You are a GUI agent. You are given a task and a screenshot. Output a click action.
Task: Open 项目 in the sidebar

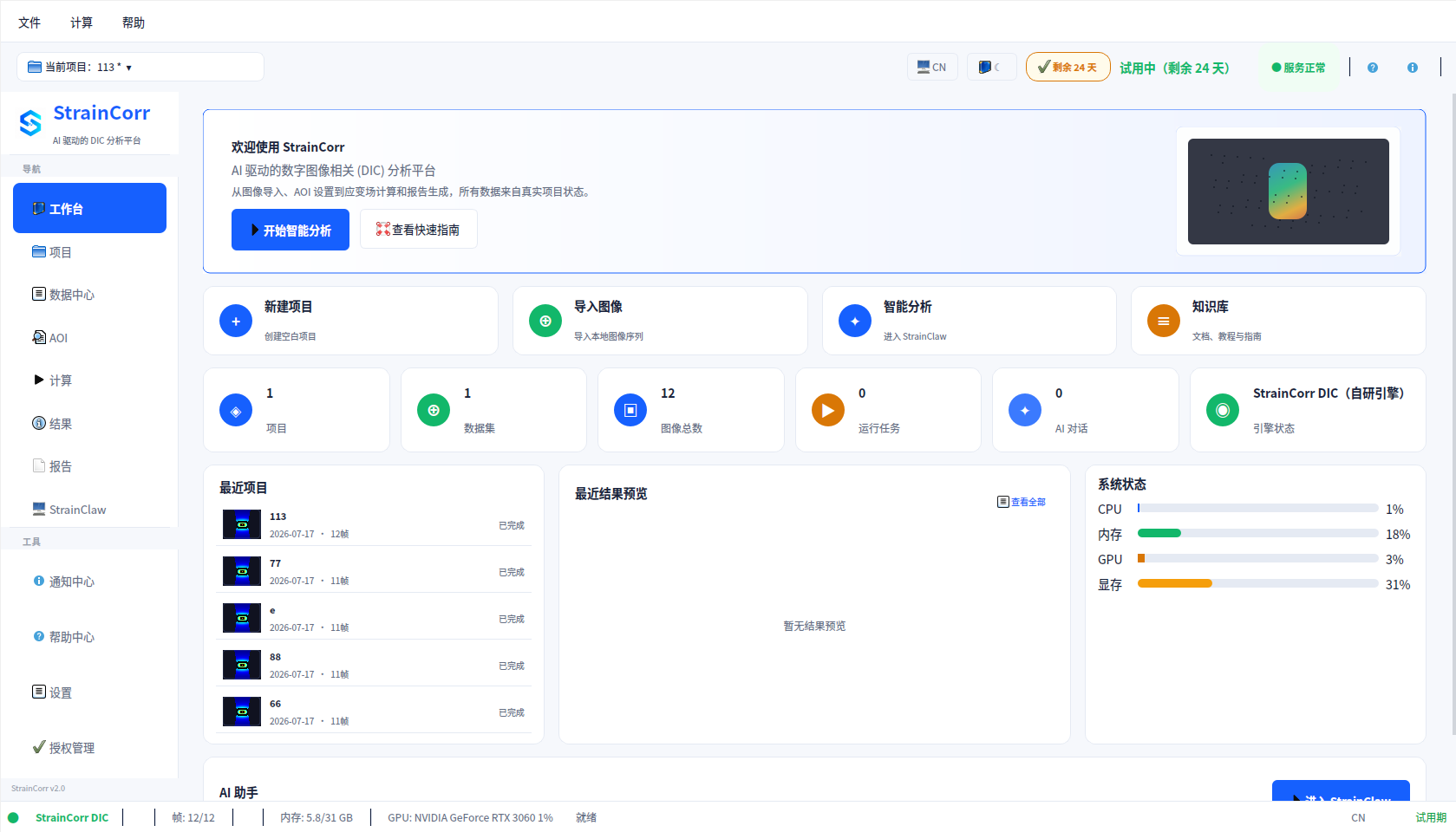click(89, 252)
